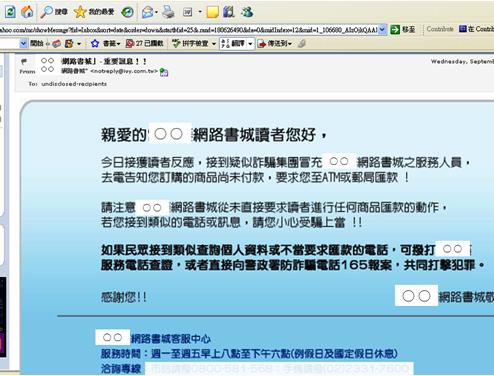This screenshot has height=376, width=494.
Task: Open the 傳送到 send-to menu
Action: pyautogui.click(x=275, y=44)
